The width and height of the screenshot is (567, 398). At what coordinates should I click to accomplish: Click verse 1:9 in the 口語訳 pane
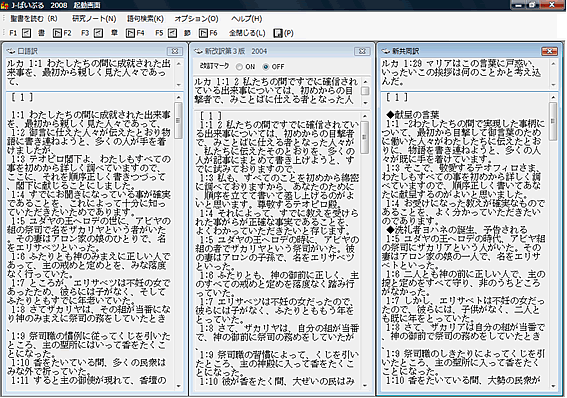(89, 345)
